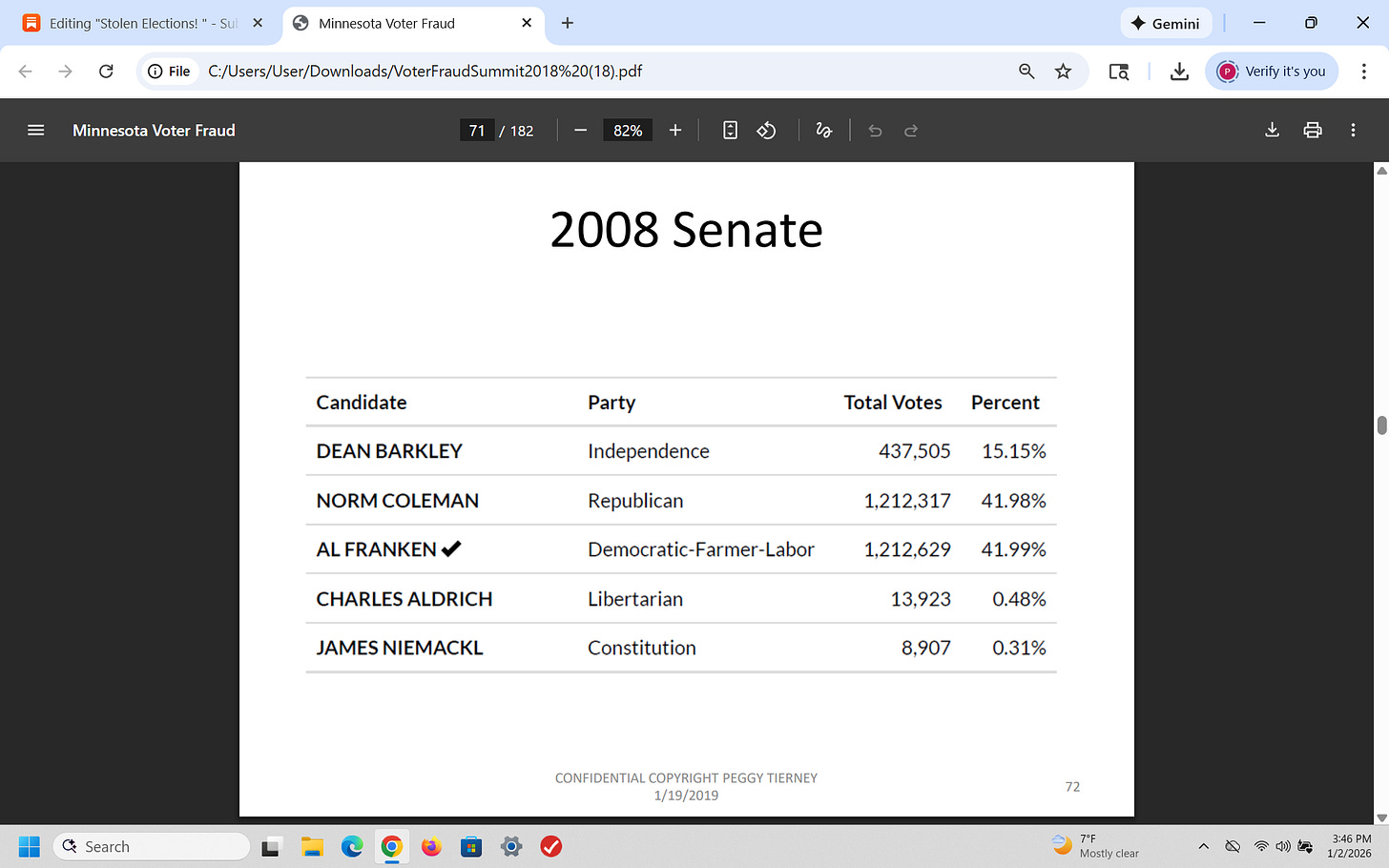The width and height of the screenshot is (1389, 868).
Task: Show hidden system tray icons
Action: pyautogui.click(x=1204, y=847)
